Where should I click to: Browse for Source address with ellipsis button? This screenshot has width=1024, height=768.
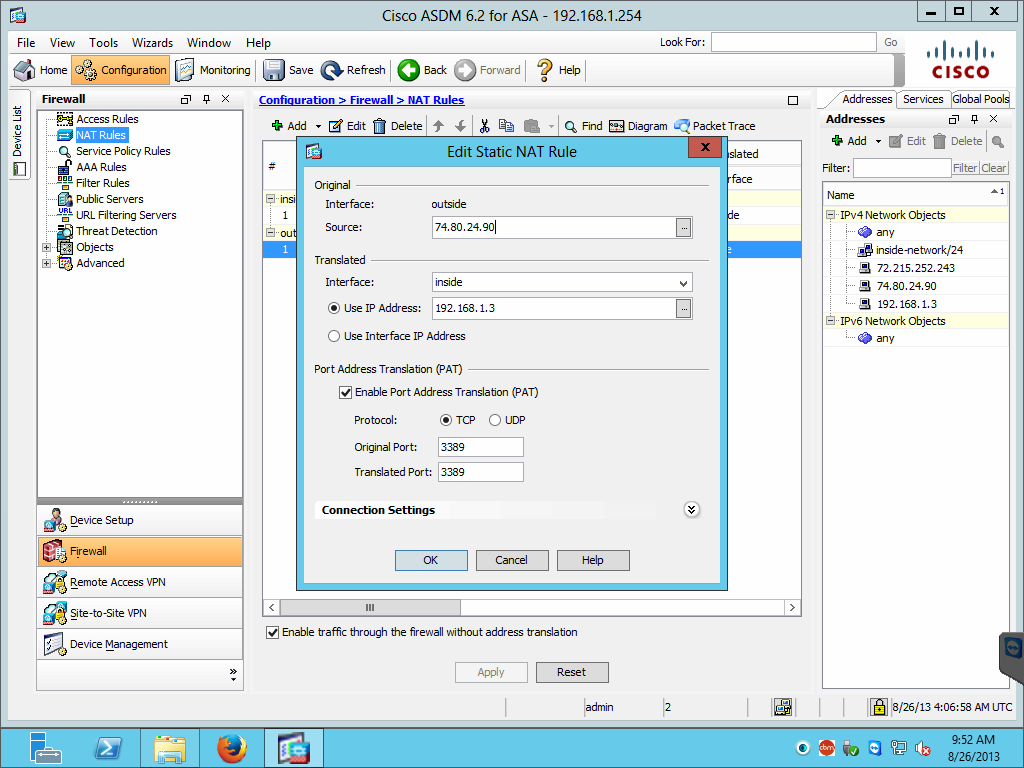pyautogui.click(x=683, y=227)
